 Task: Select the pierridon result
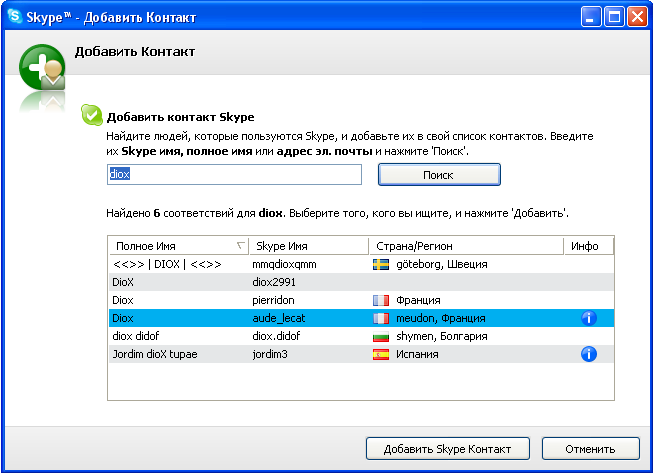pos(361,300)
